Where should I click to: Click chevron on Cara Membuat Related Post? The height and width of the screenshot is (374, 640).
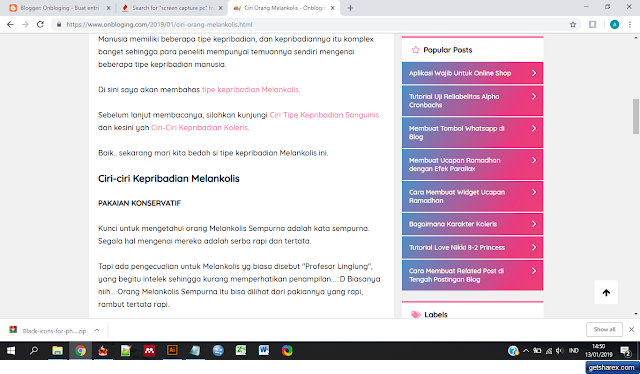pos(534,271)
